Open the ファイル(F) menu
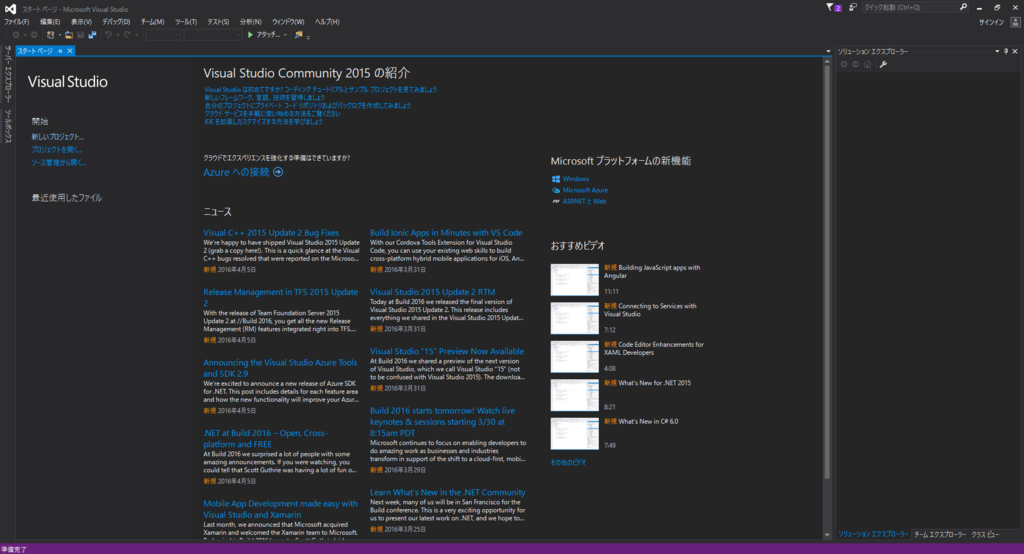This screenshot has width=1024, height=554. pyautogui.click(x=17, y=22)
